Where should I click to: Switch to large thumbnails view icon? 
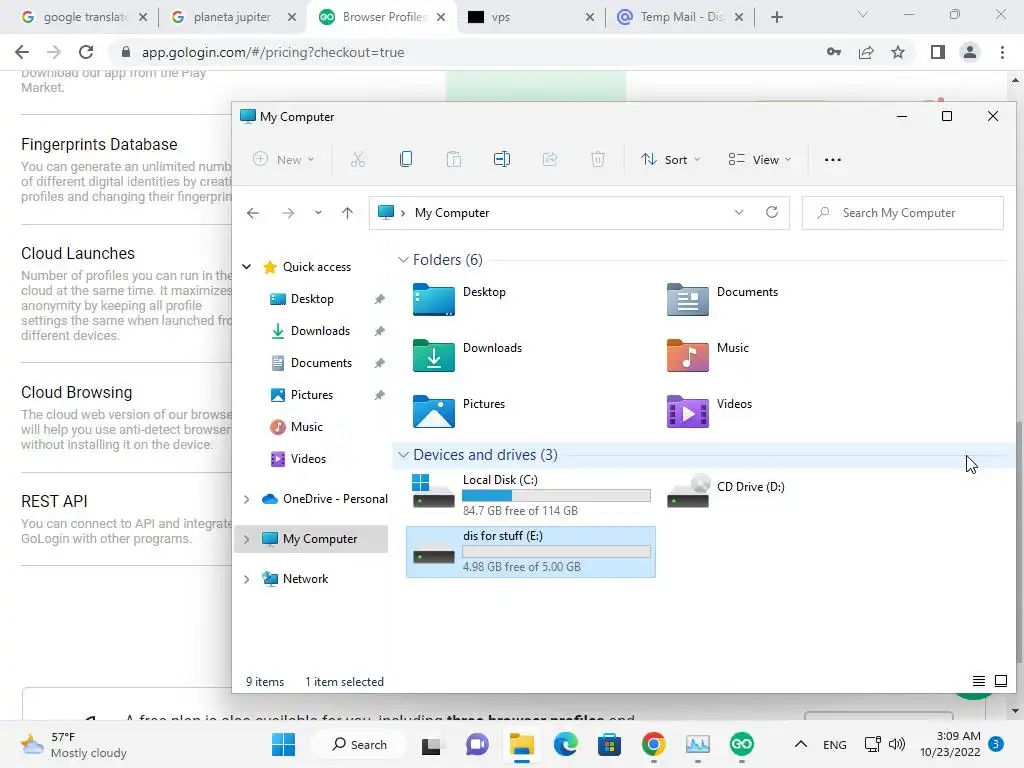(x=1000, y=681)
